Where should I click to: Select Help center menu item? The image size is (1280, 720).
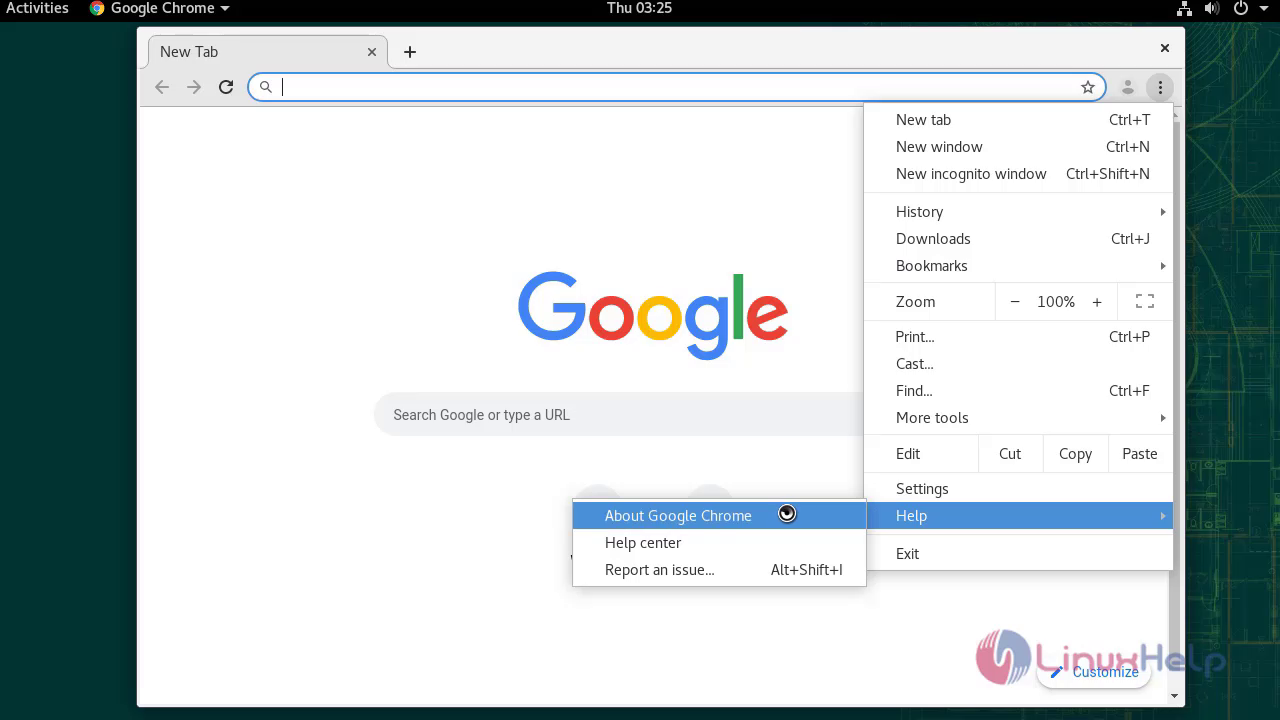719,543
